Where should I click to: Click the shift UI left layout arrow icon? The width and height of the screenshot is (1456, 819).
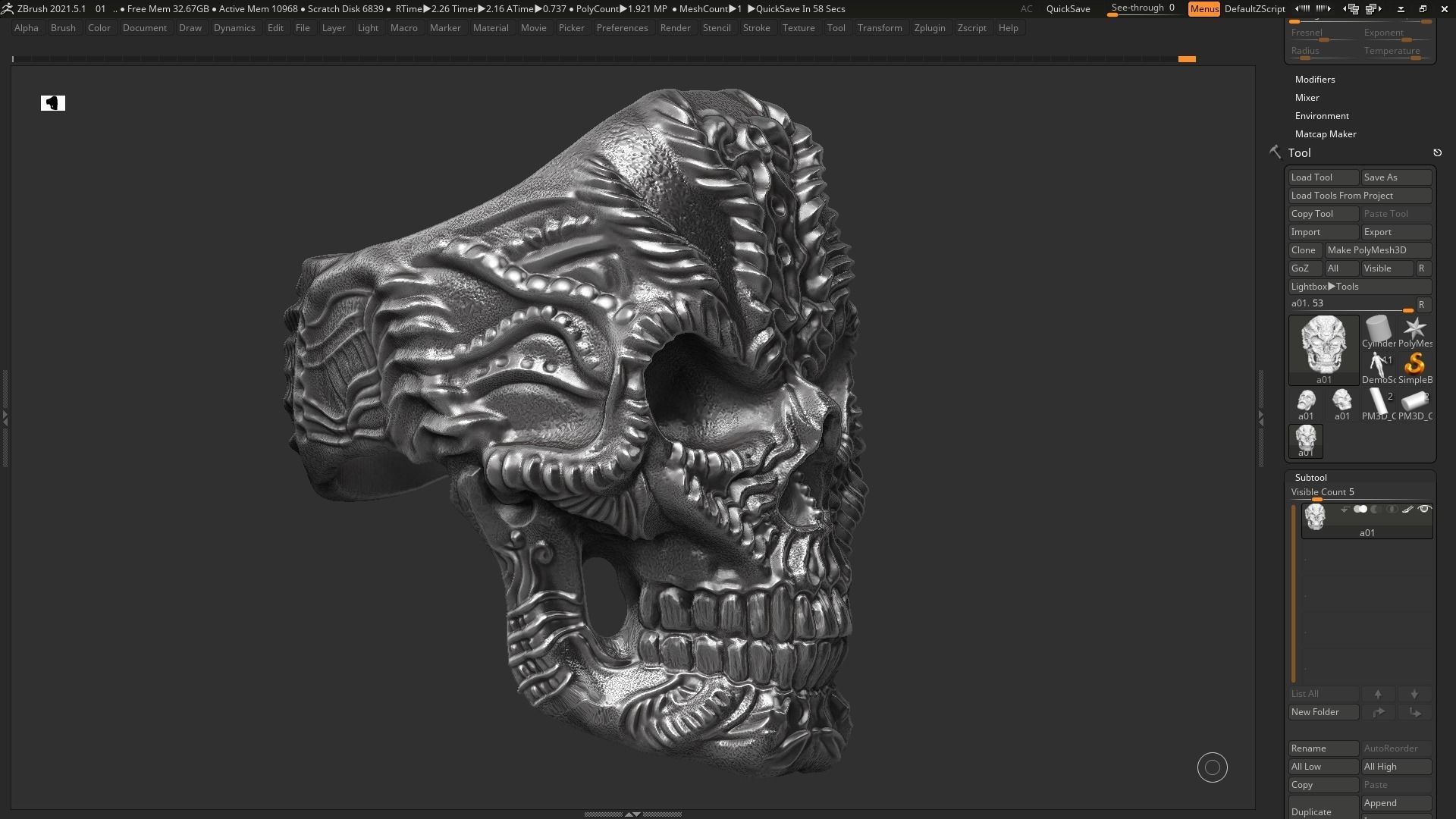[1302, 9]
